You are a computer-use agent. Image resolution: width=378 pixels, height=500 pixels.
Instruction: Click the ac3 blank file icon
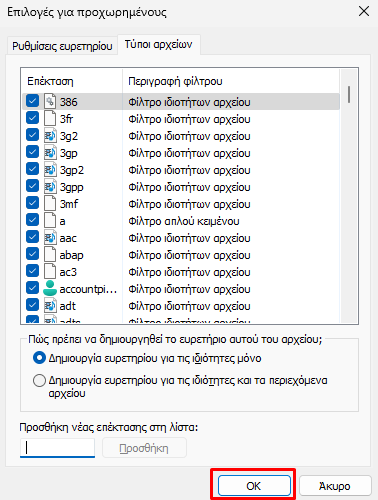(x=50, y=271)
